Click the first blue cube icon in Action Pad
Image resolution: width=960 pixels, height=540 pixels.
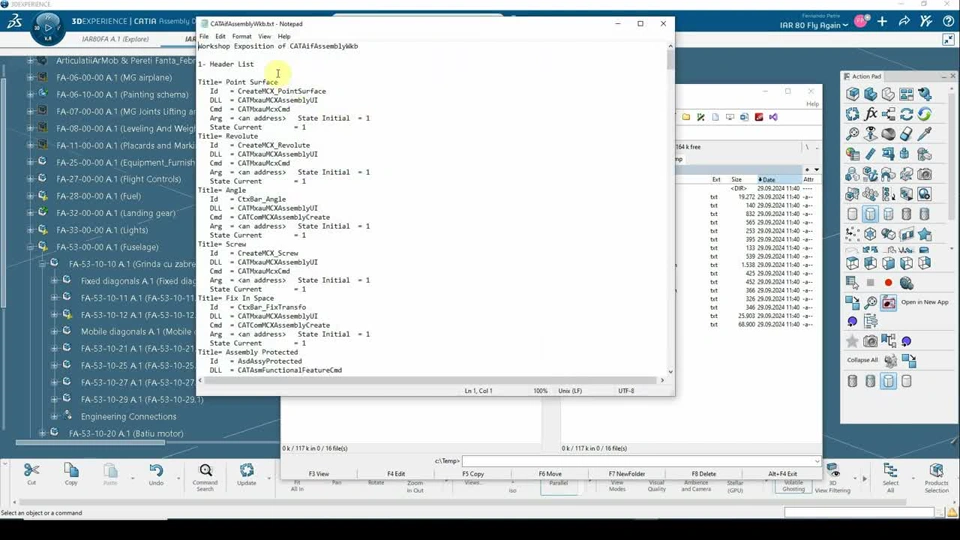[852, 94]
